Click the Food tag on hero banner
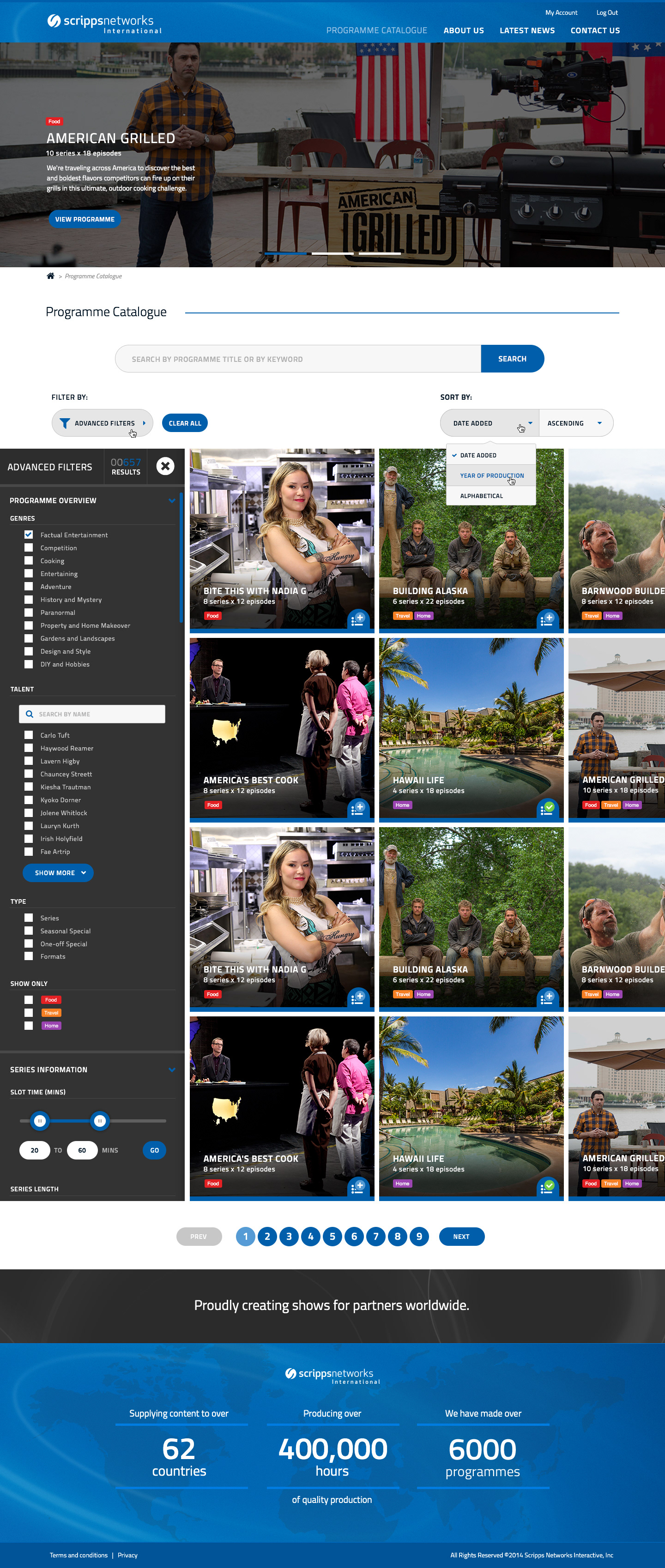Viewport: 665px width, 1568px height. point(54,121)
